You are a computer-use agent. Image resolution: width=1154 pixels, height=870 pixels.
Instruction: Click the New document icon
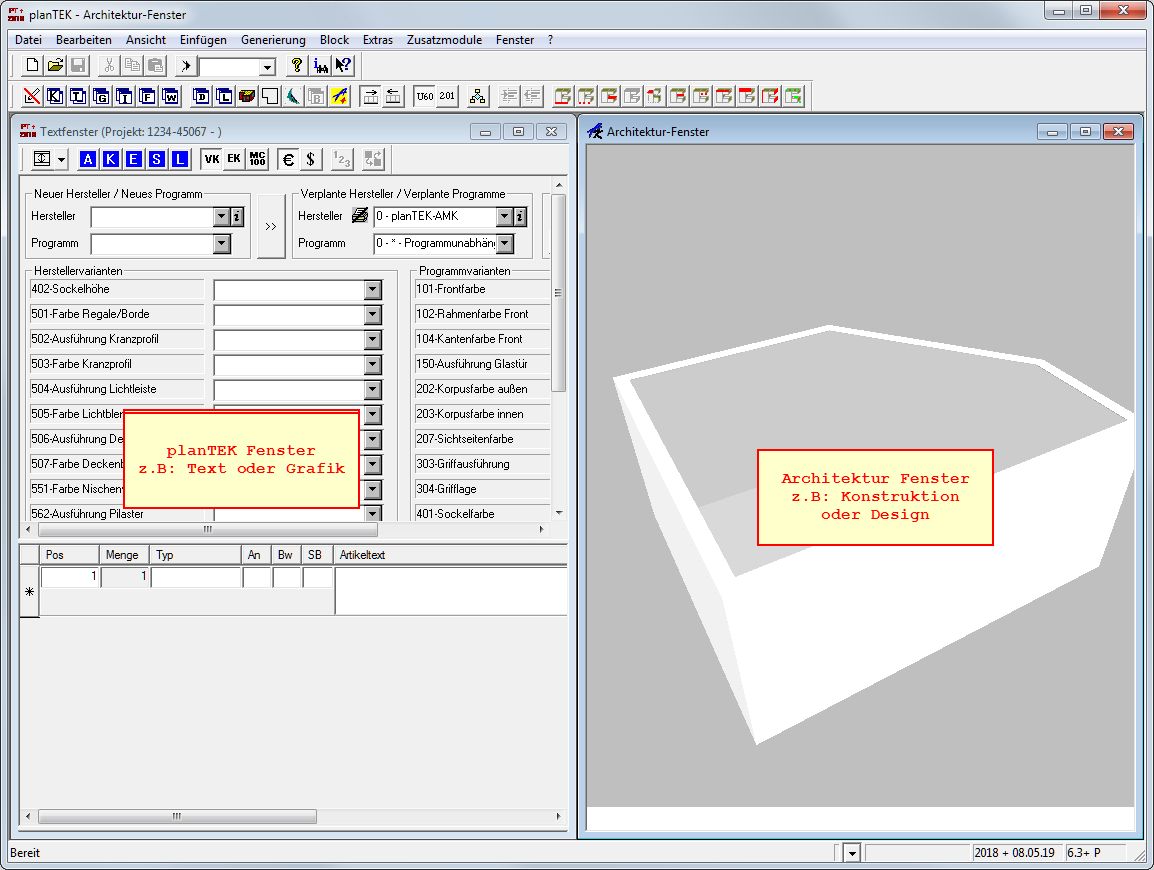point(32,66)
